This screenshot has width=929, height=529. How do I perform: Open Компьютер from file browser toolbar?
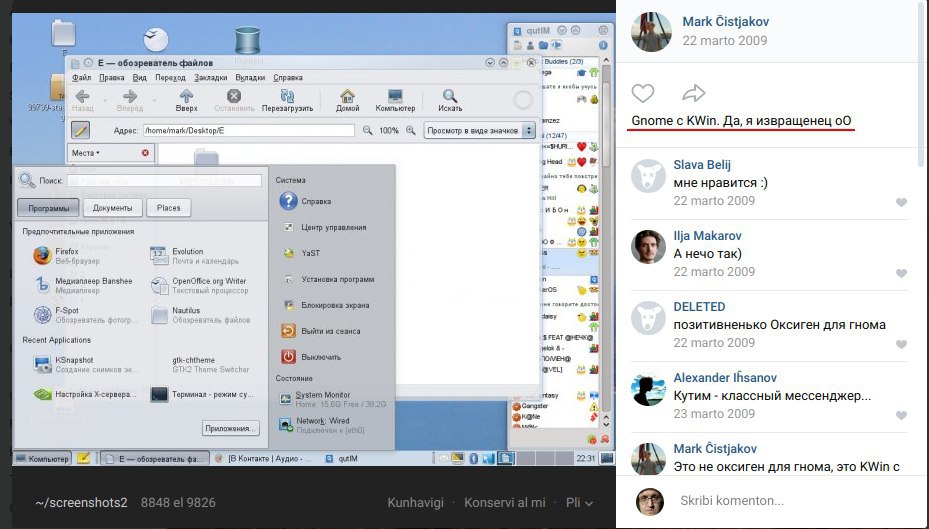tap(395, 100)
